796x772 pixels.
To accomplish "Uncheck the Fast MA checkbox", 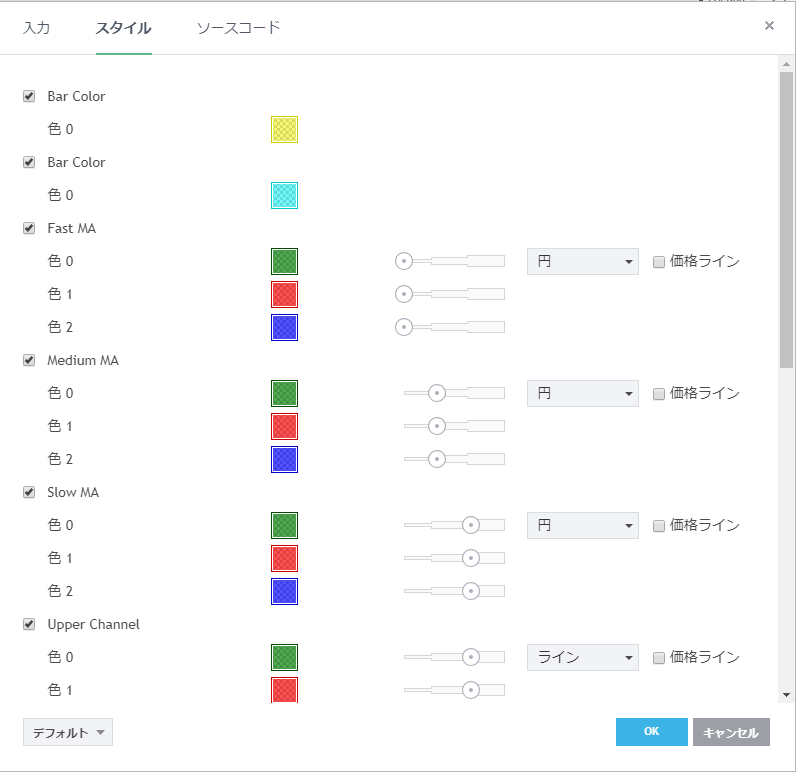I will (x=29, y=228).
